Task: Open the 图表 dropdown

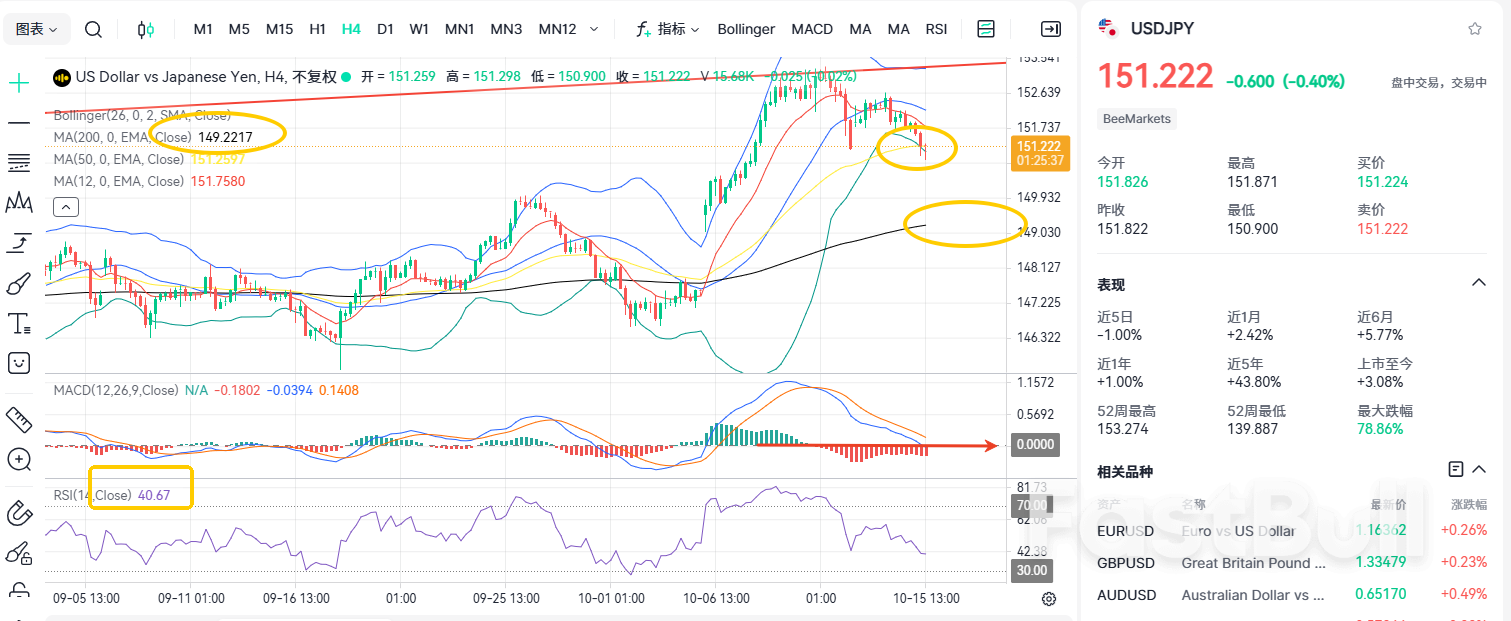Action: click(37, 29)
